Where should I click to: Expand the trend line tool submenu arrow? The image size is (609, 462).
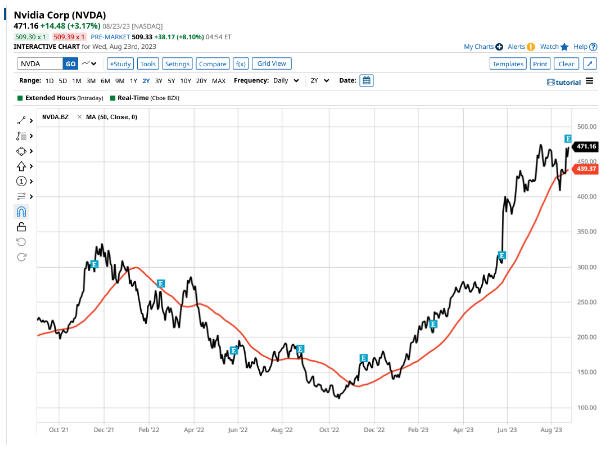(31, 121)
